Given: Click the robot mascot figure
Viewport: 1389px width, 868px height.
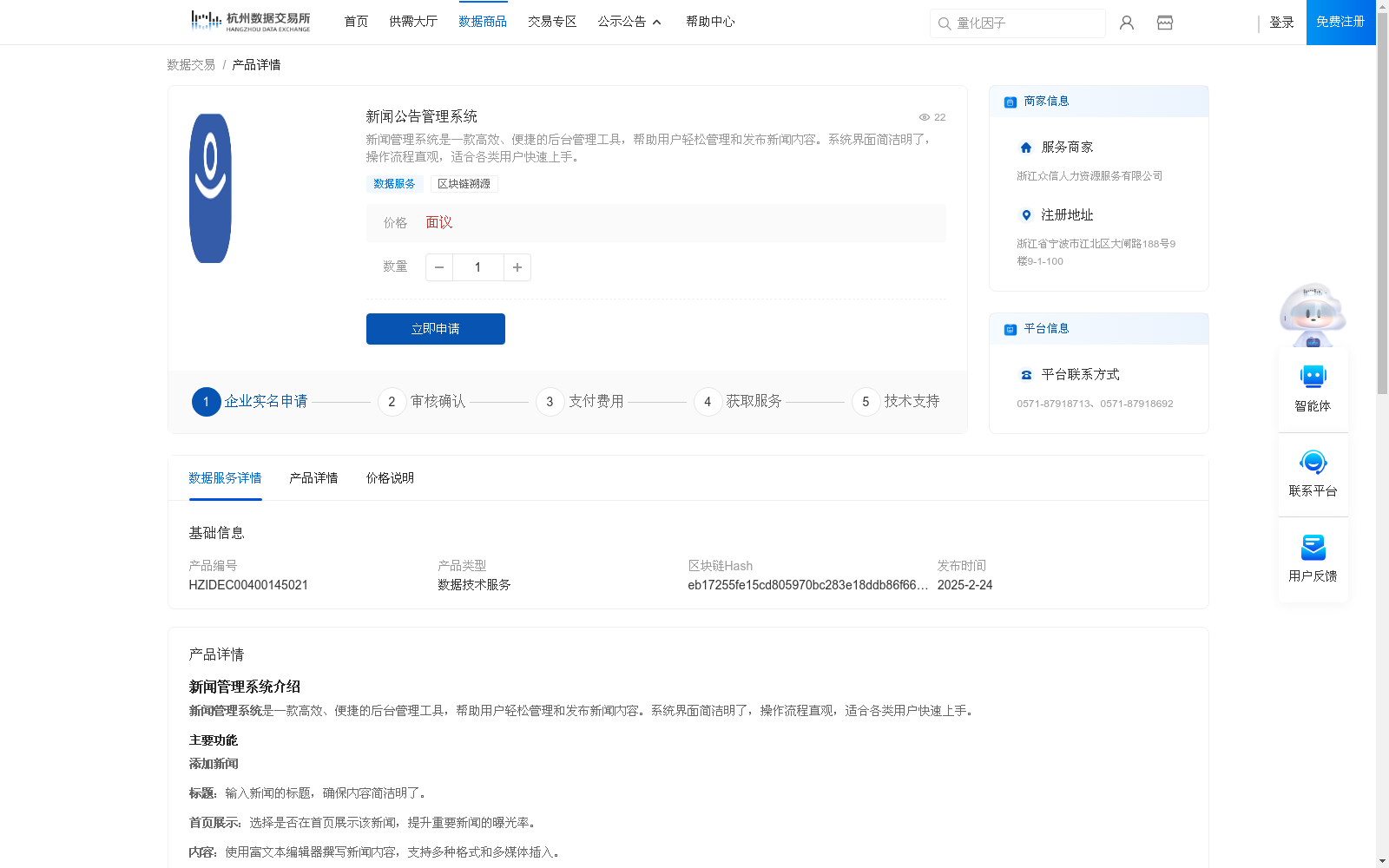Looking at the screenshot, I should tap(1313, 315).
